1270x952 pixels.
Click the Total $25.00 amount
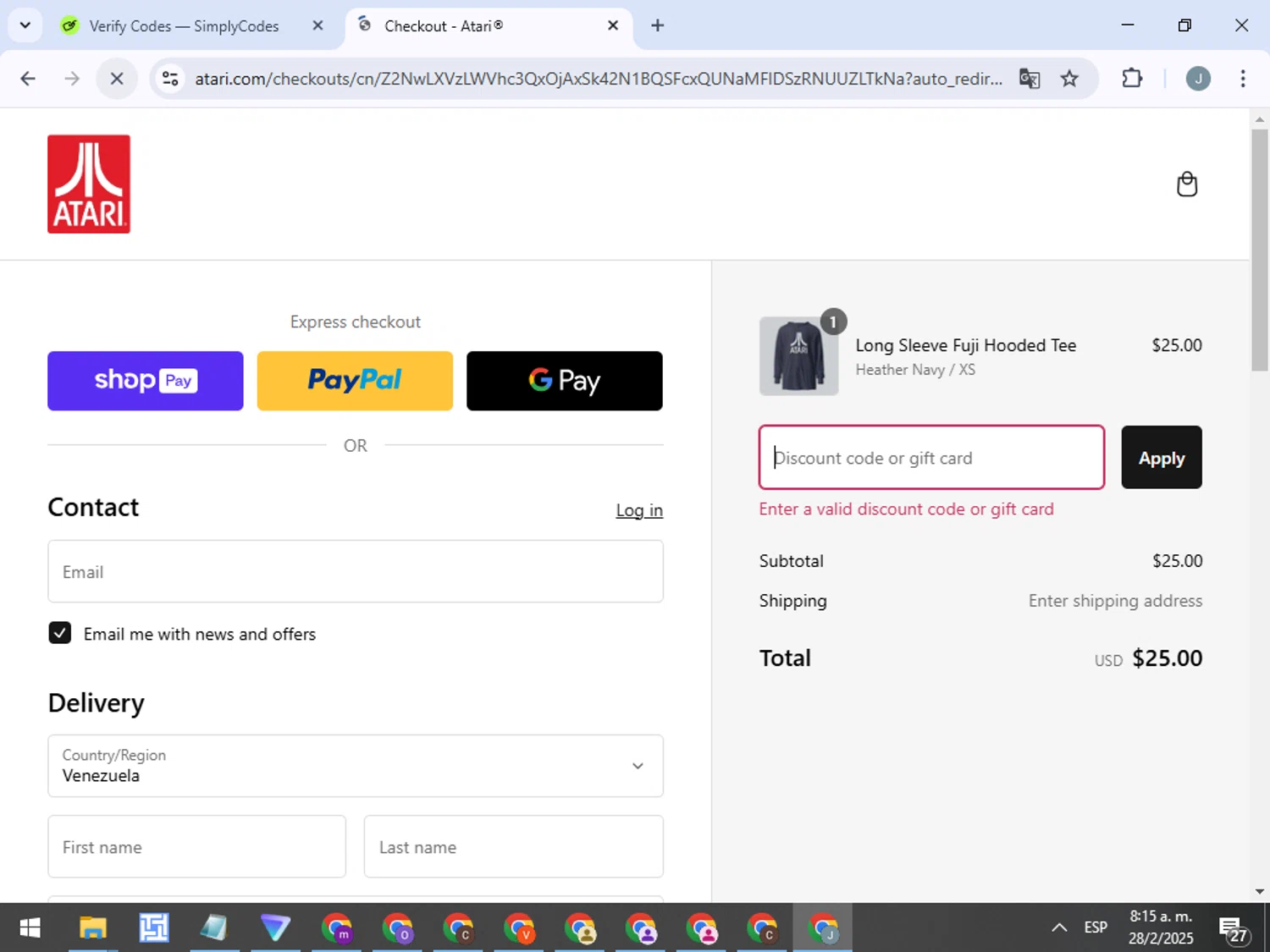1167,658
